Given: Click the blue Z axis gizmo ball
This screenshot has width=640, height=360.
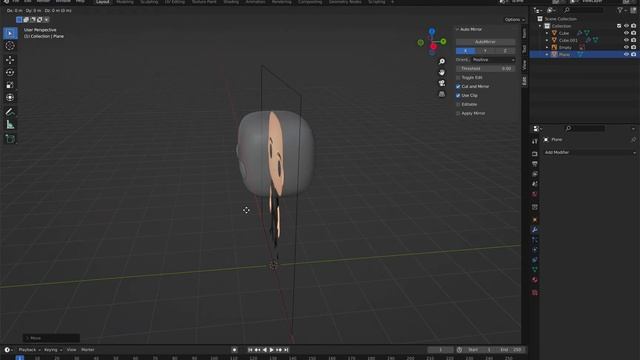Looking at the screenshot, I should point(432,31).
